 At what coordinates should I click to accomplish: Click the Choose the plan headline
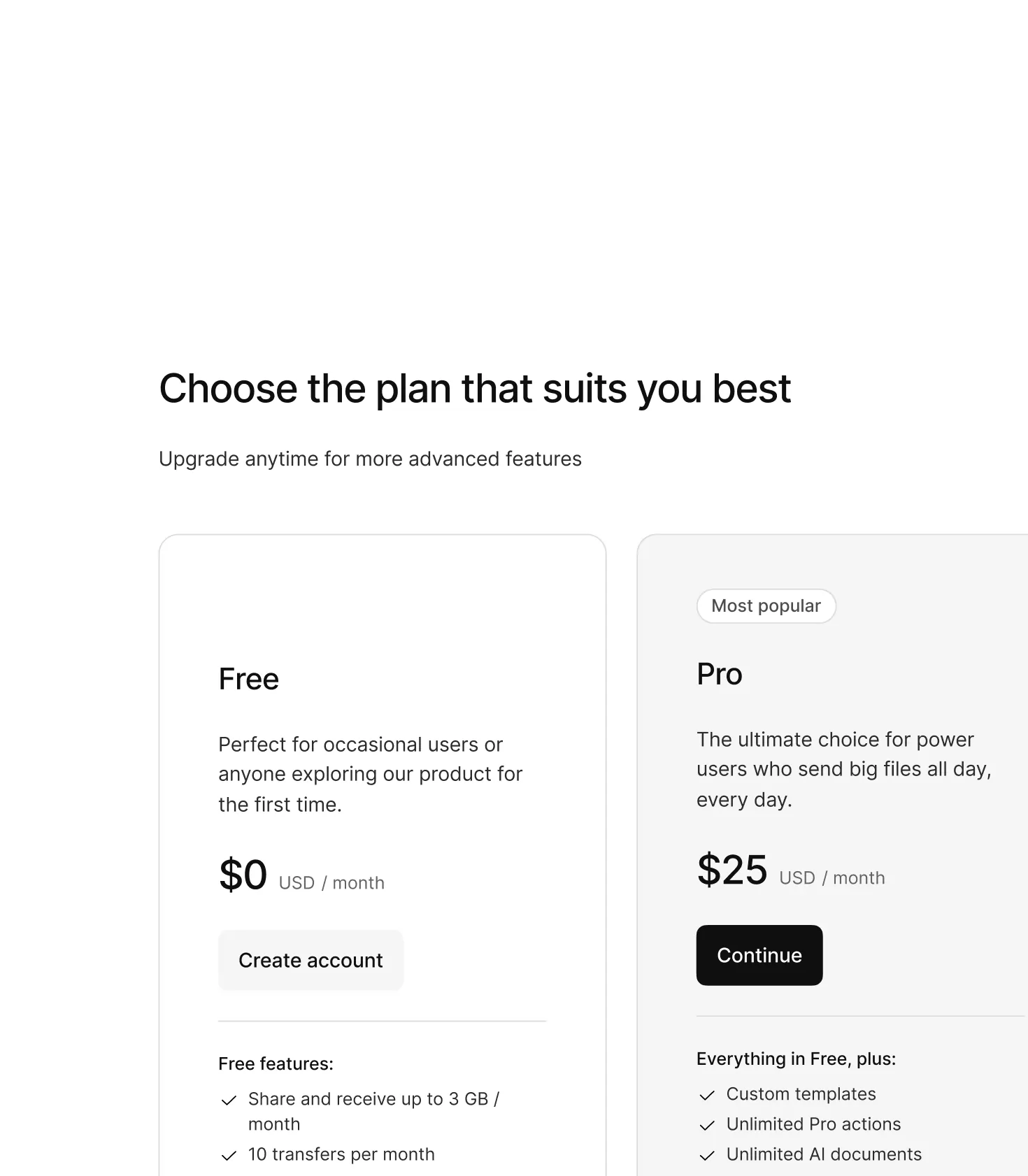point(476,389)
